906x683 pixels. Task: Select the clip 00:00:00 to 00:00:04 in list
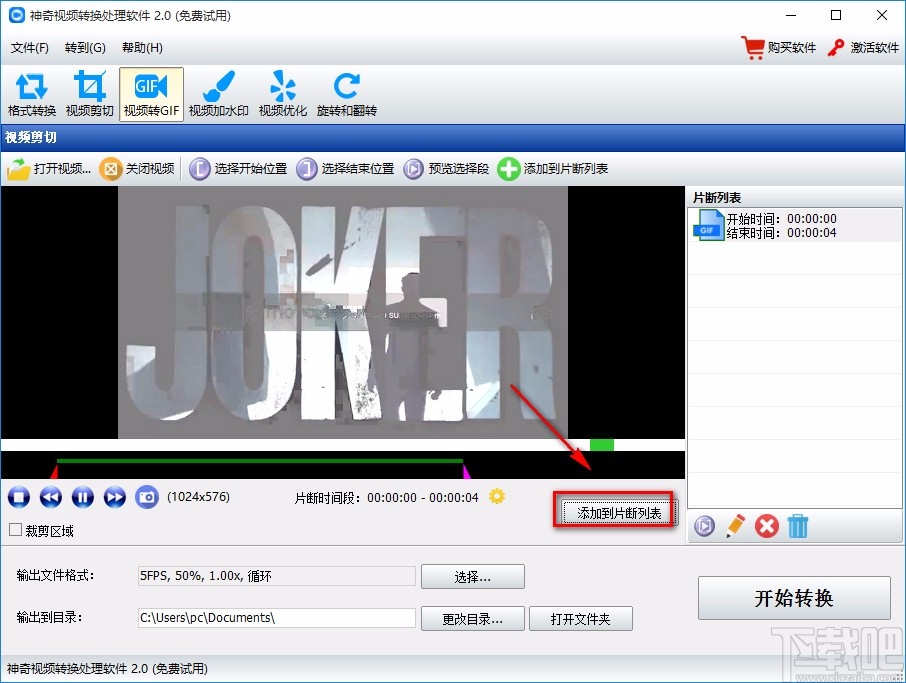pos(794,225)
